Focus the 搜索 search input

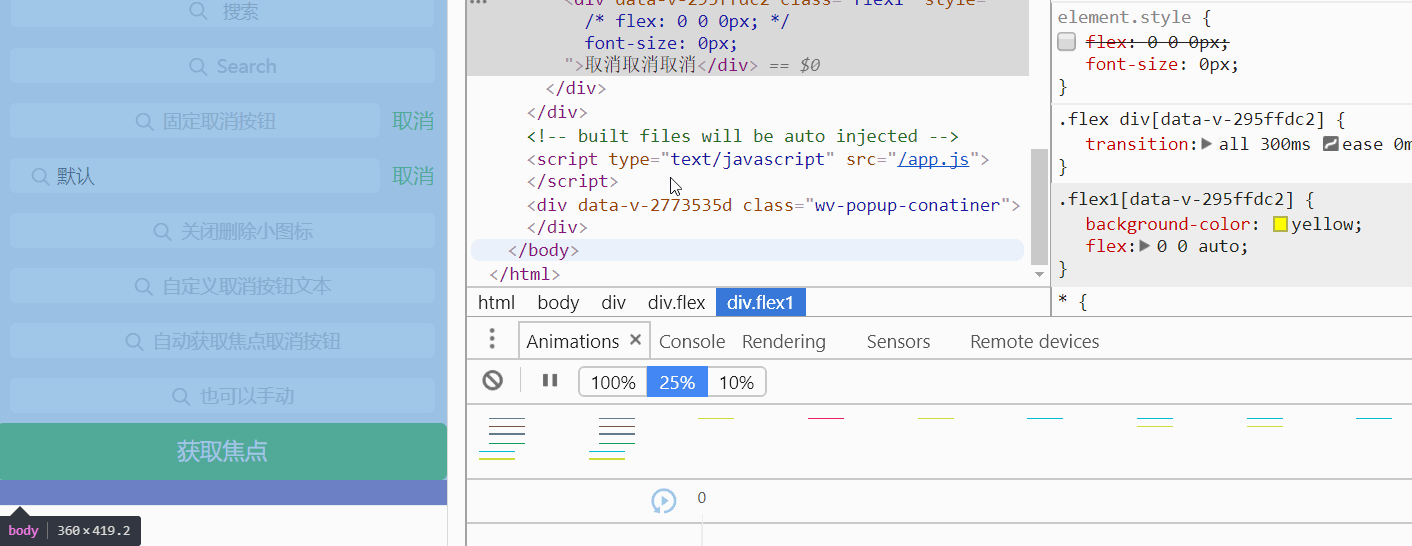[222, 12]
